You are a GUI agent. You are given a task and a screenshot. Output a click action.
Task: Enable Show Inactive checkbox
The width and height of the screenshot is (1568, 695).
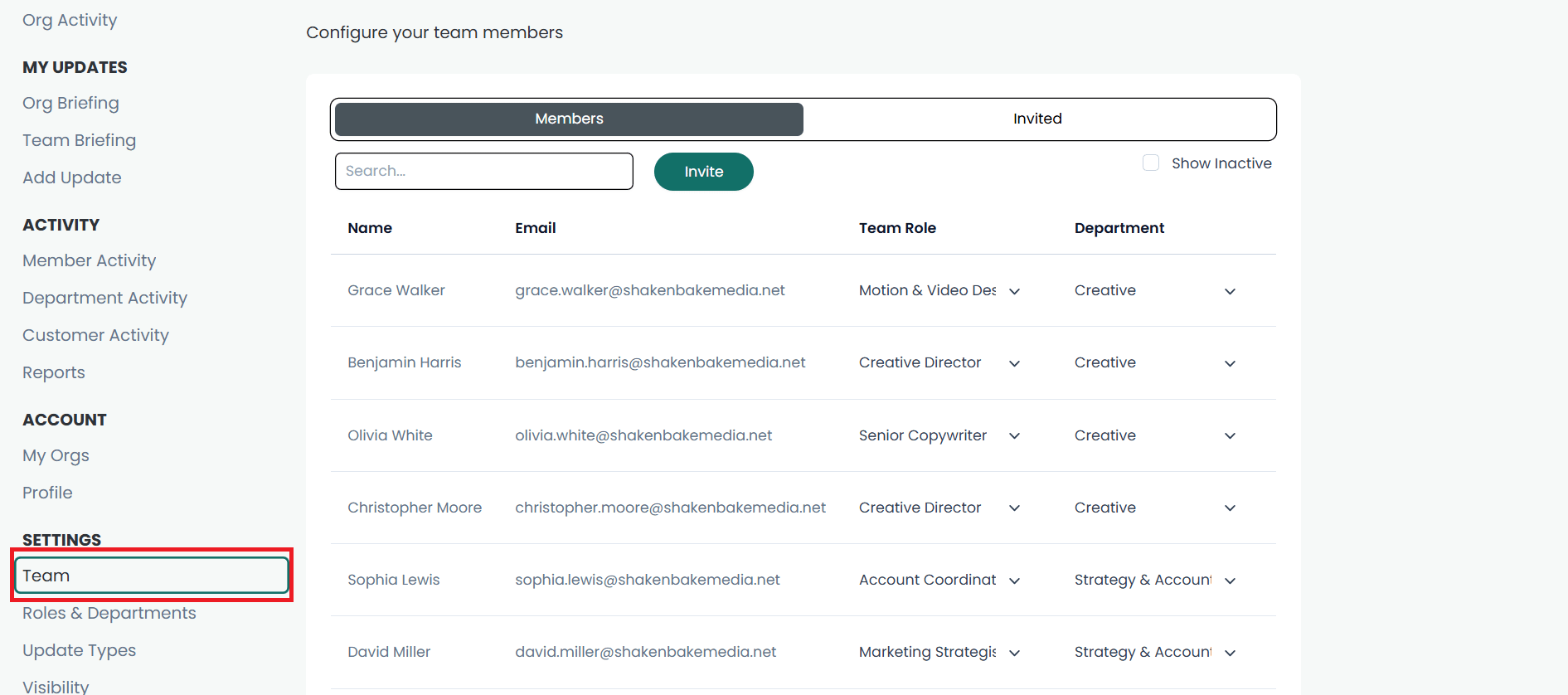[1151, 163]
